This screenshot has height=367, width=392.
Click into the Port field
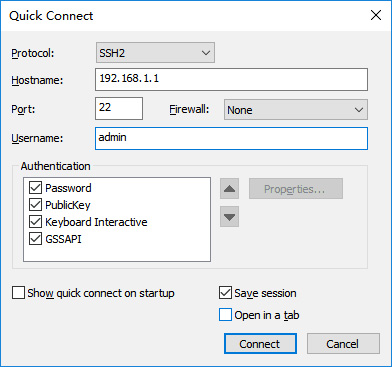point(119,108)
